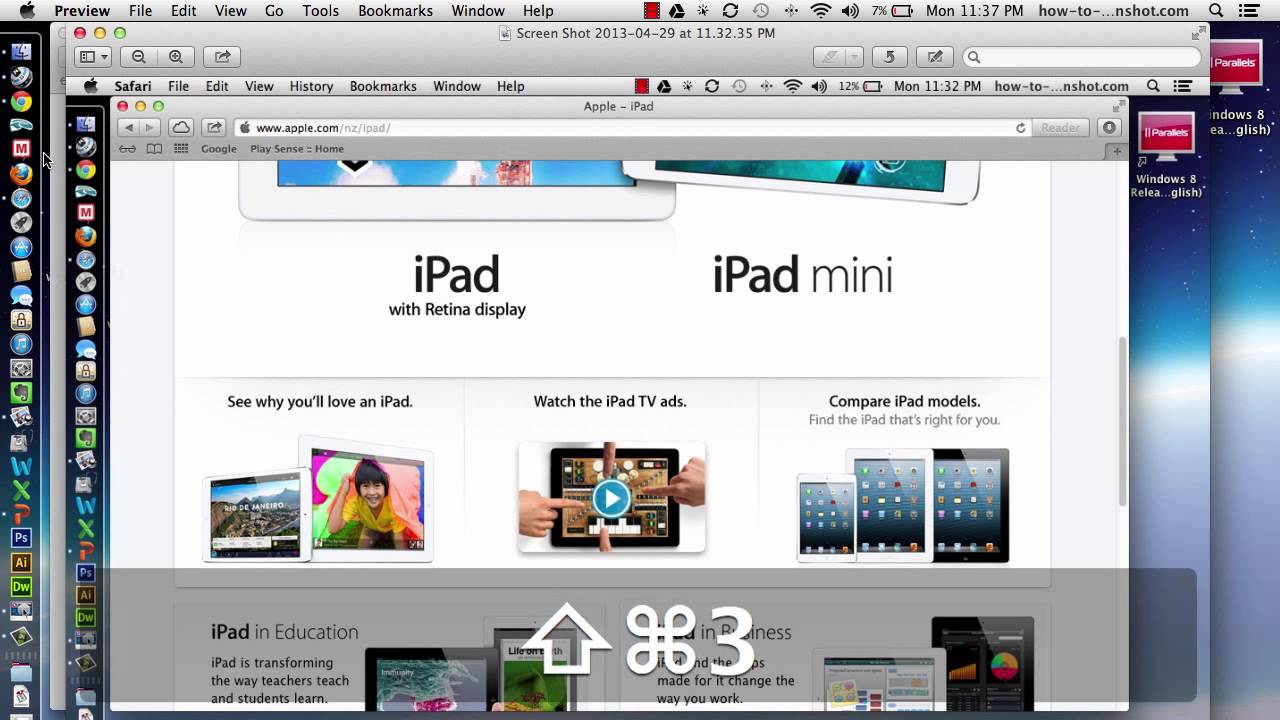Launch Microsoft Word from the outer Dock
1280x720 pixels.
tap(21, 466)
